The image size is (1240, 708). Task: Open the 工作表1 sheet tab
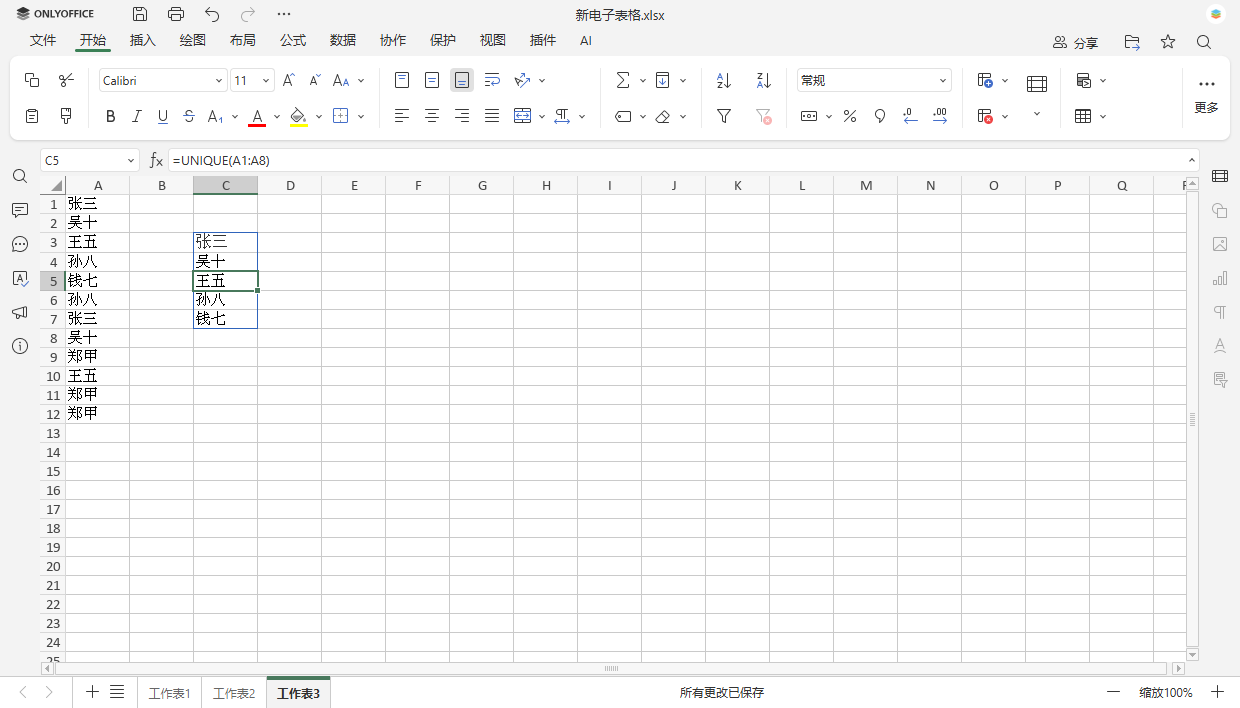click(x=169, y=691)
